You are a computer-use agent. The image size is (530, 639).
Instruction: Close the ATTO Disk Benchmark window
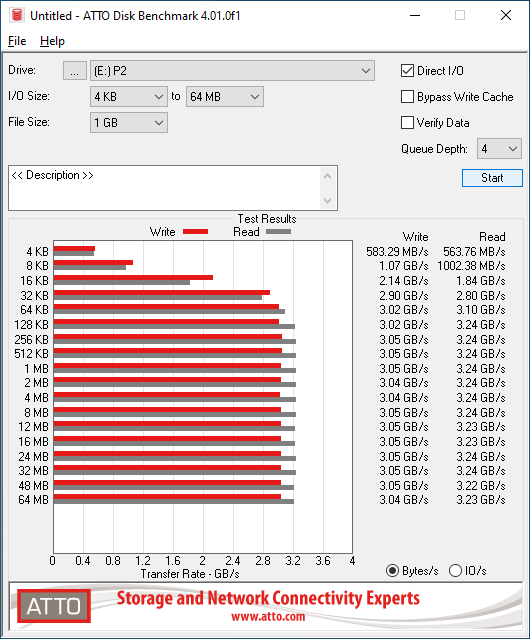coord(506,15)
